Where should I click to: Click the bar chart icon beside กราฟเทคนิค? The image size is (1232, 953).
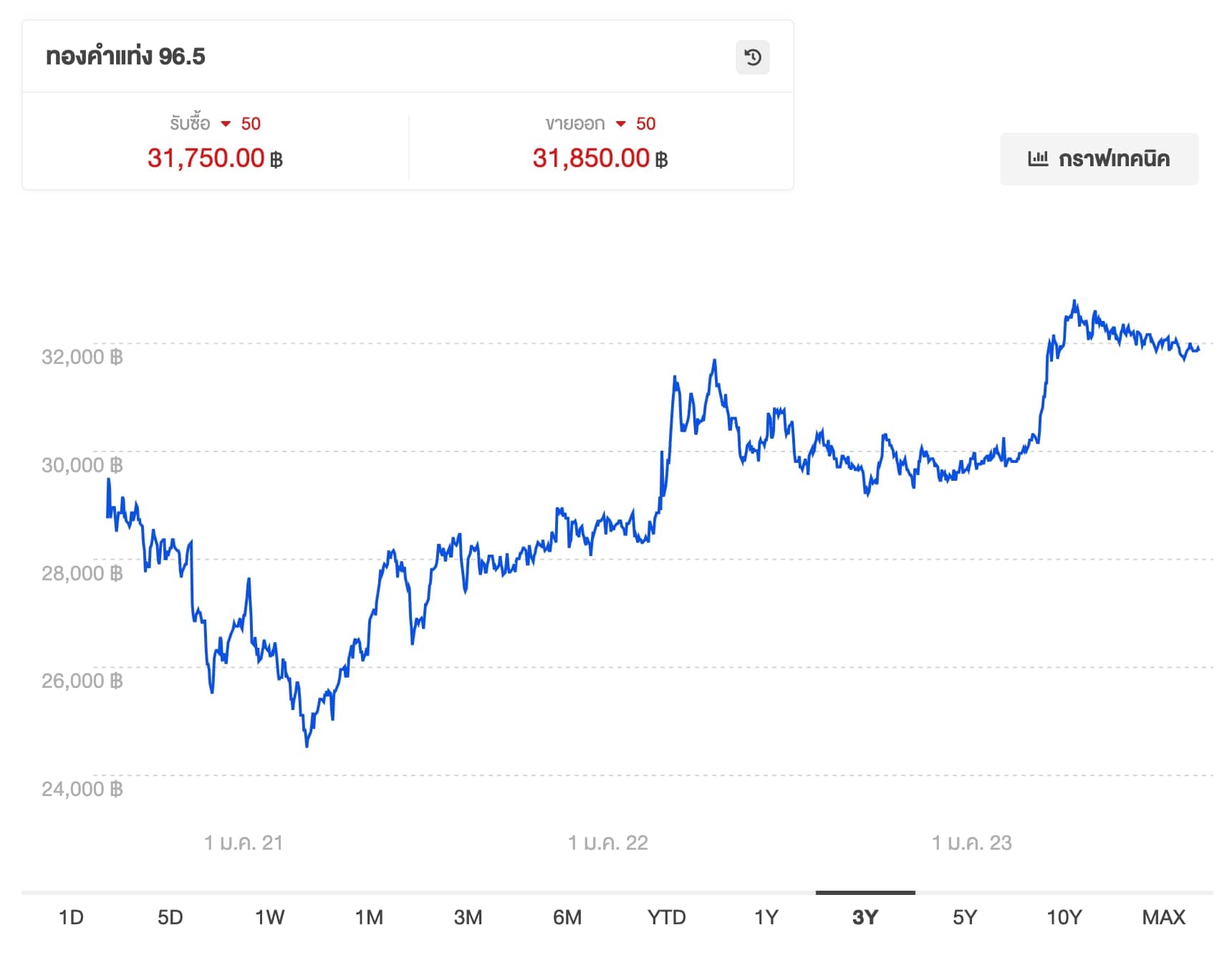(1038, 158)
